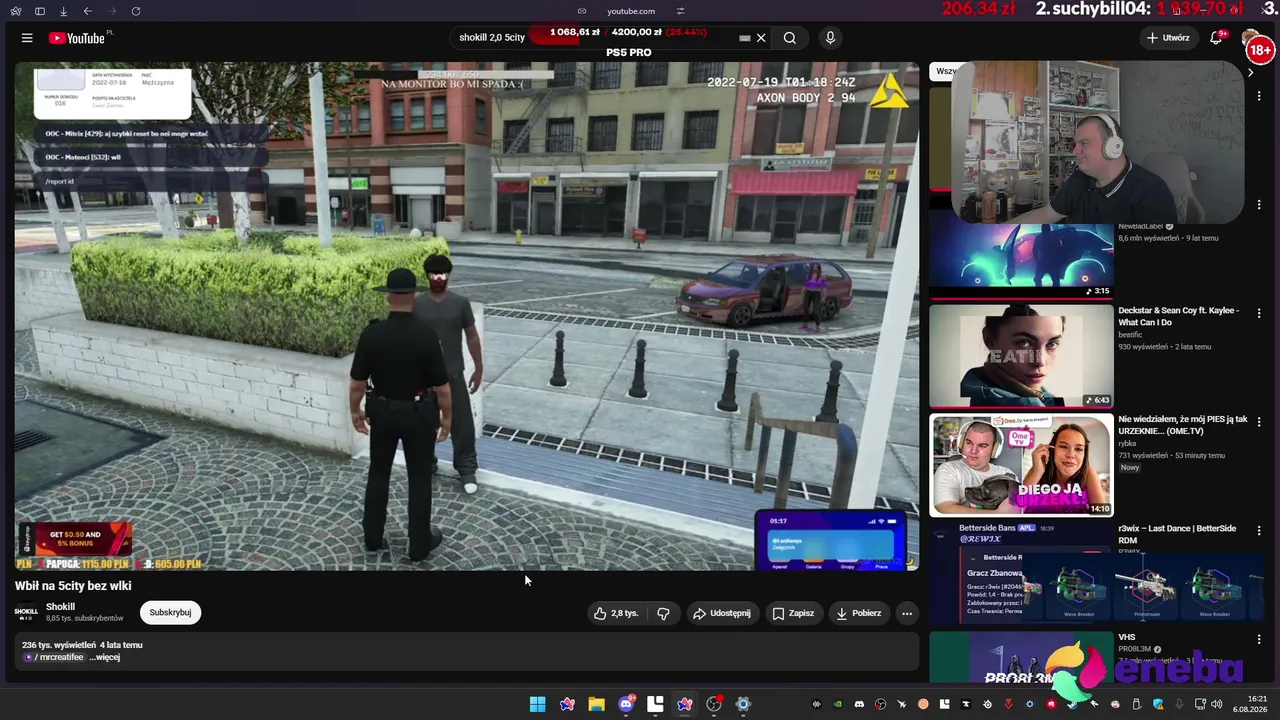Open the on-screen keyboard in the search box
Screen dimensions: 1280x720
744,38
